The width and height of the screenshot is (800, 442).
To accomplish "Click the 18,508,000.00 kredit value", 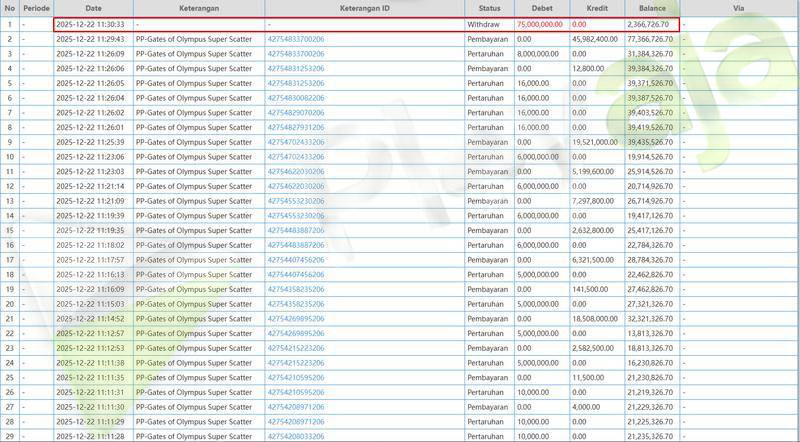I will pos(596,318).
